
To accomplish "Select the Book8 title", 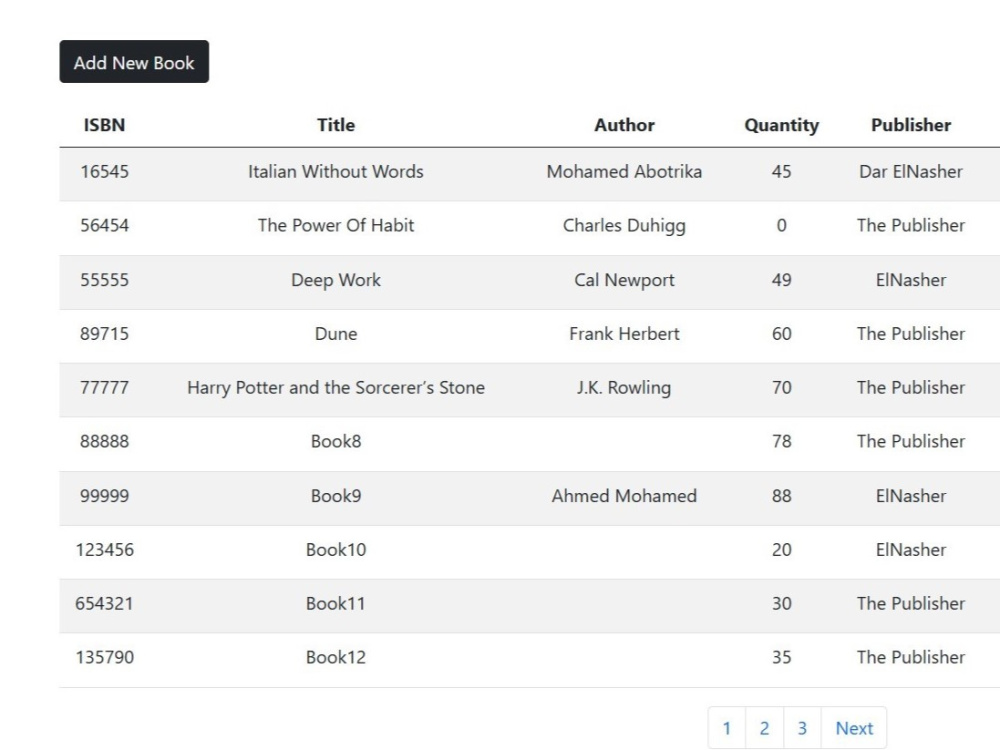I will [336, 441].
